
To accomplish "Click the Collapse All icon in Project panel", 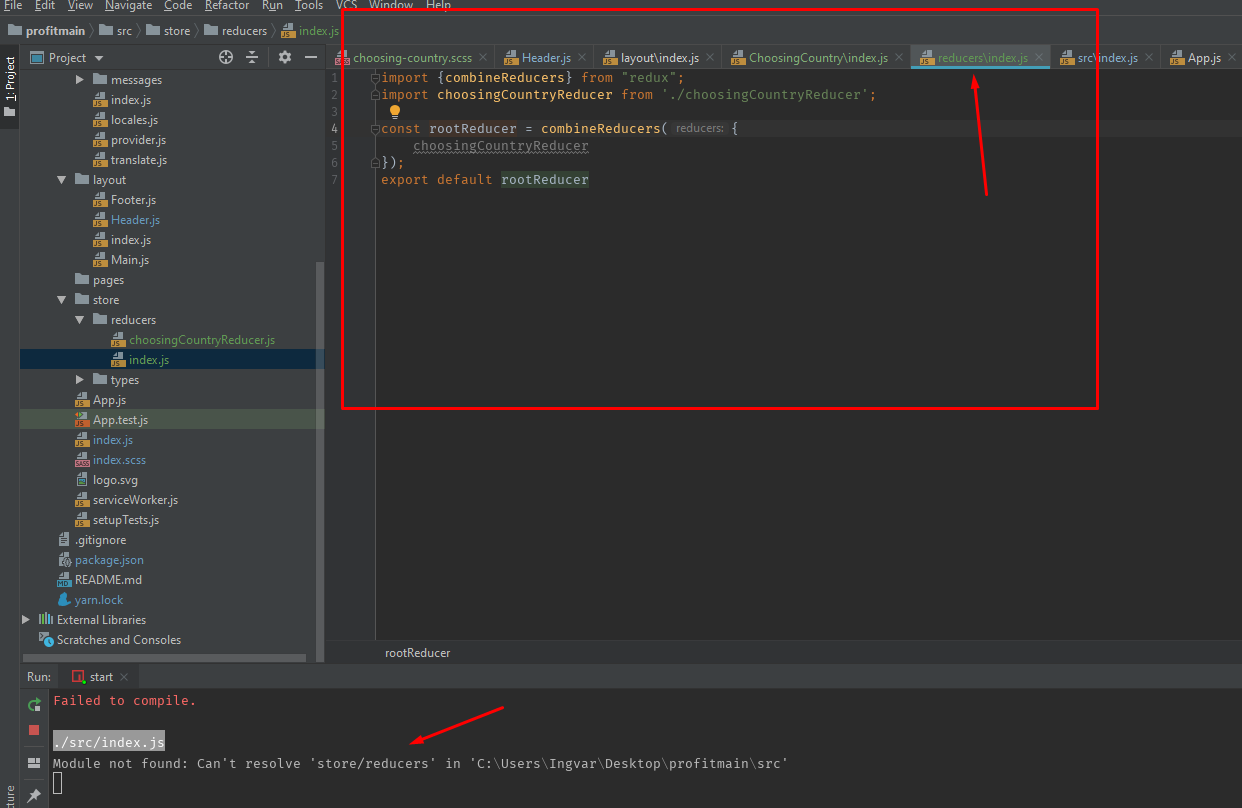I will point(254,58).
